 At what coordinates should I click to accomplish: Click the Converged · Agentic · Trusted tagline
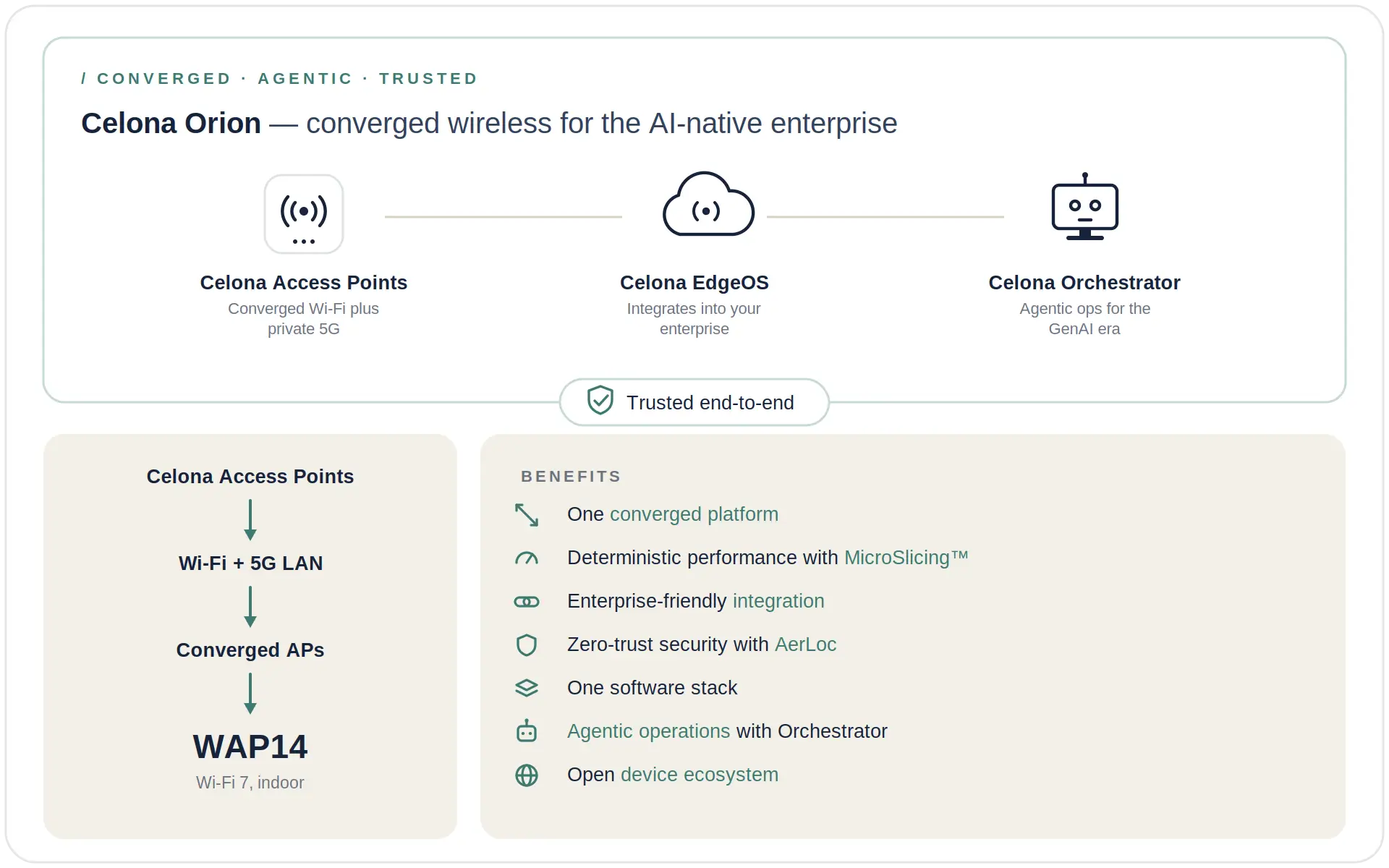(x=279, y=79)
